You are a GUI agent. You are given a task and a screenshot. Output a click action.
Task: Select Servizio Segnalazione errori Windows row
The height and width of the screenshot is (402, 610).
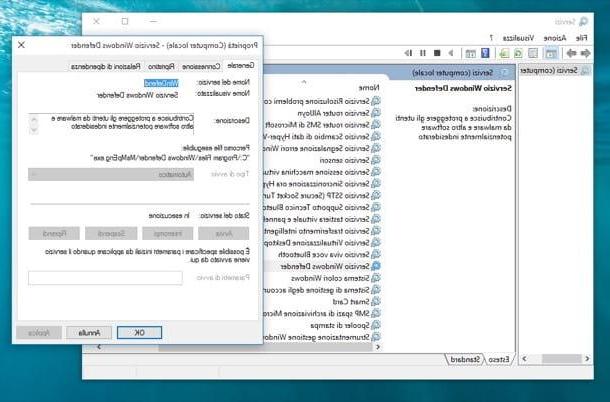pos(322,148)
